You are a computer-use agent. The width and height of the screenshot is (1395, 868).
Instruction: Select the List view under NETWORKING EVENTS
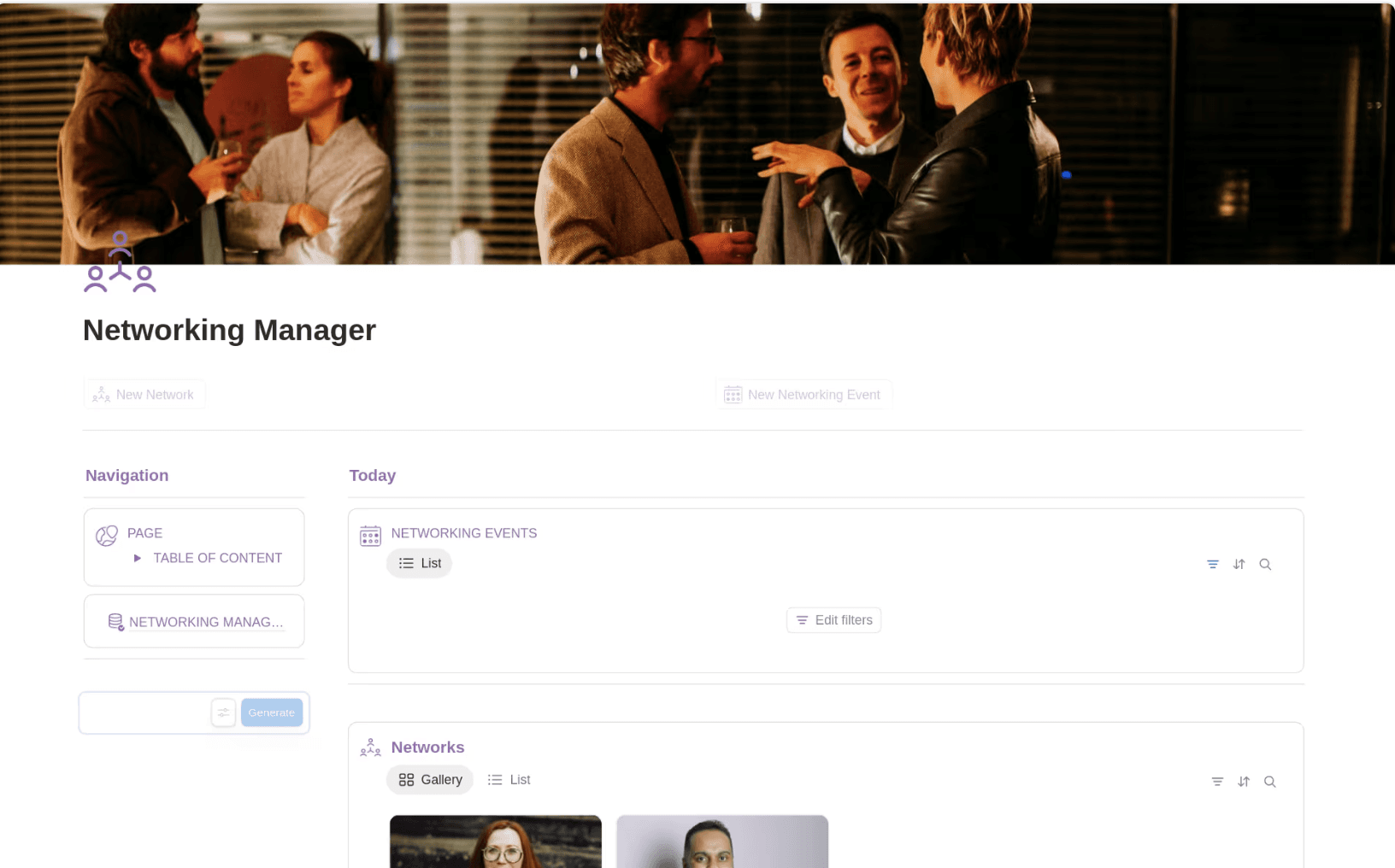point(419,563)
